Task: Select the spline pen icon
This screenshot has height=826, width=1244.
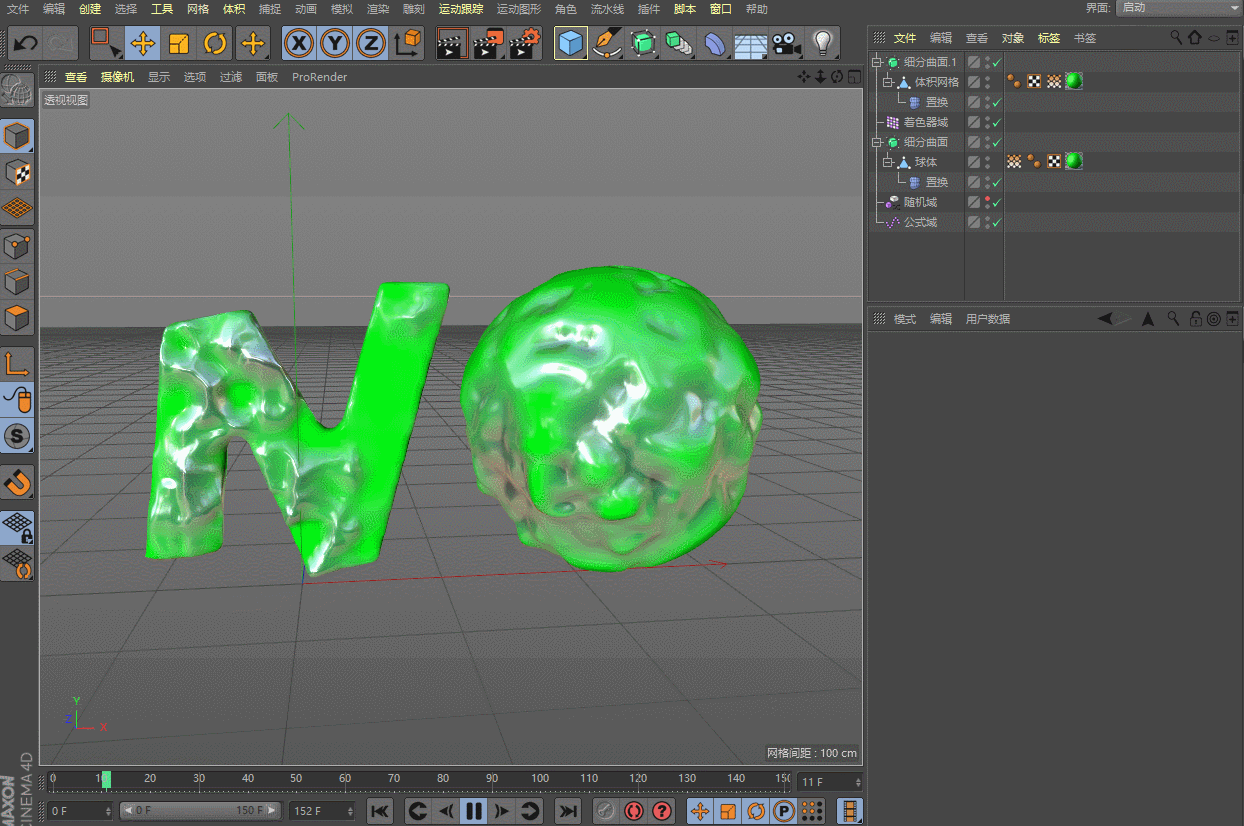Action: pyautogui.click(x=607, y=44)
